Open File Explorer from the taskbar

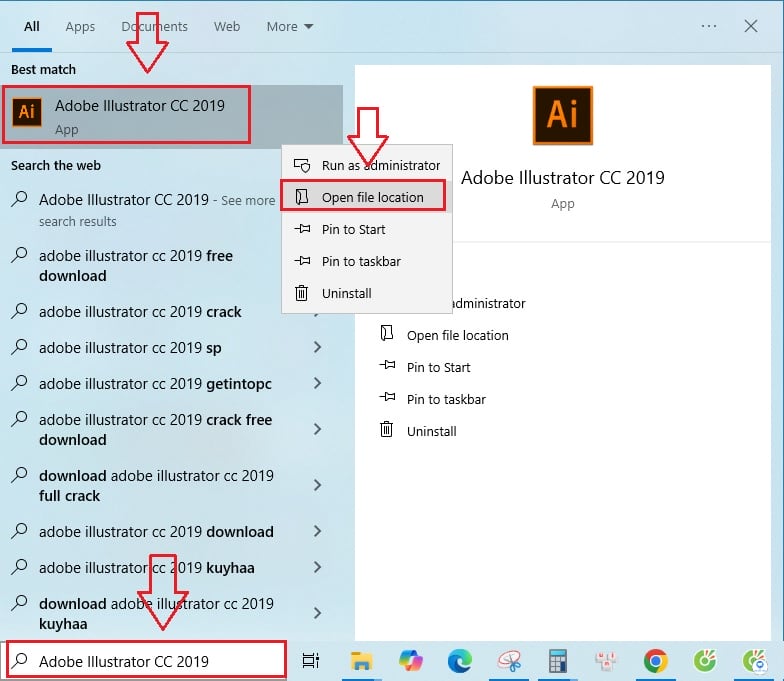point(361,661)
